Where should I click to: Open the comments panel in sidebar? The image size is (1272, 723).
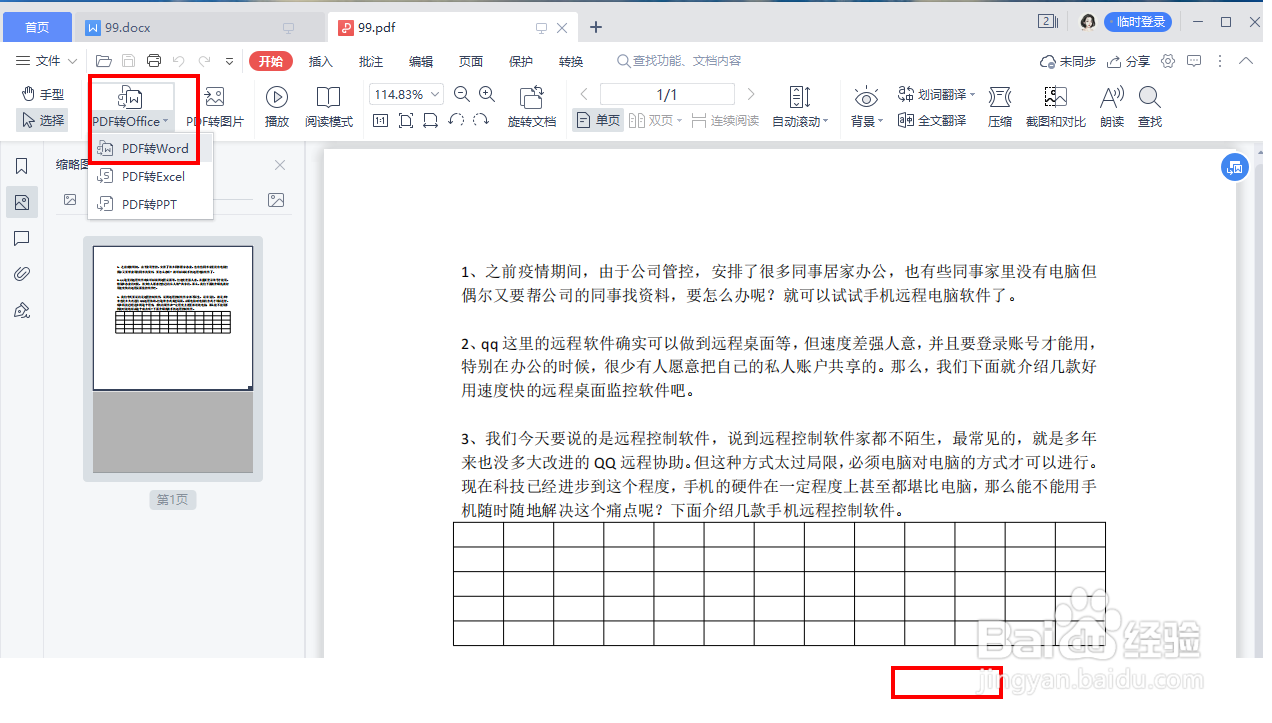[x=21, y=238]
